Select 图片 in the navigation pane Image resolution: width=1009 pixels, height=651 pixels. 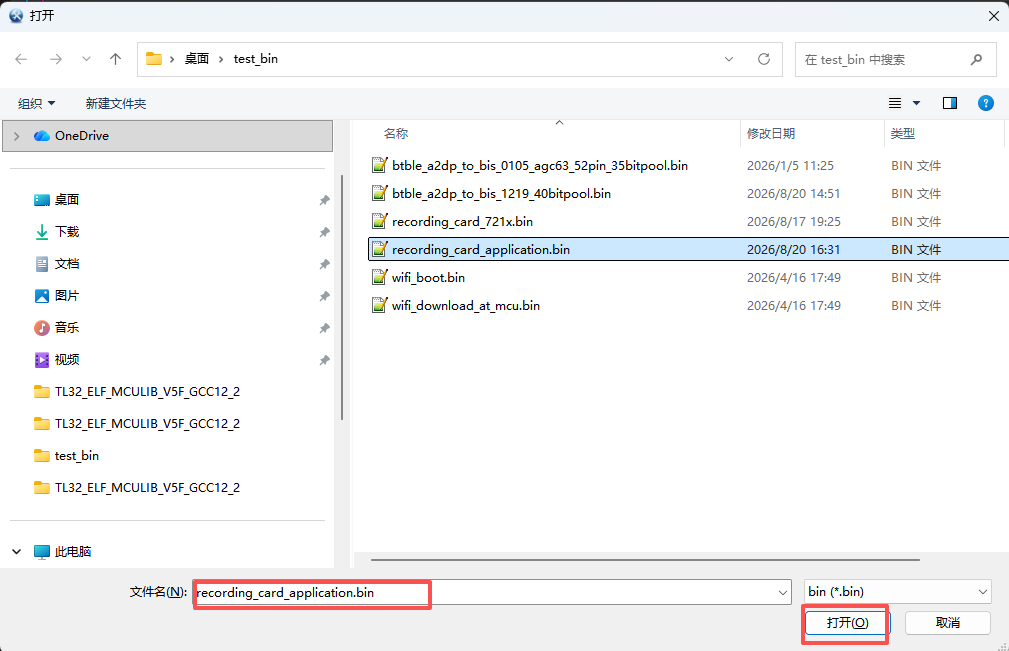[x=67, y=296]
